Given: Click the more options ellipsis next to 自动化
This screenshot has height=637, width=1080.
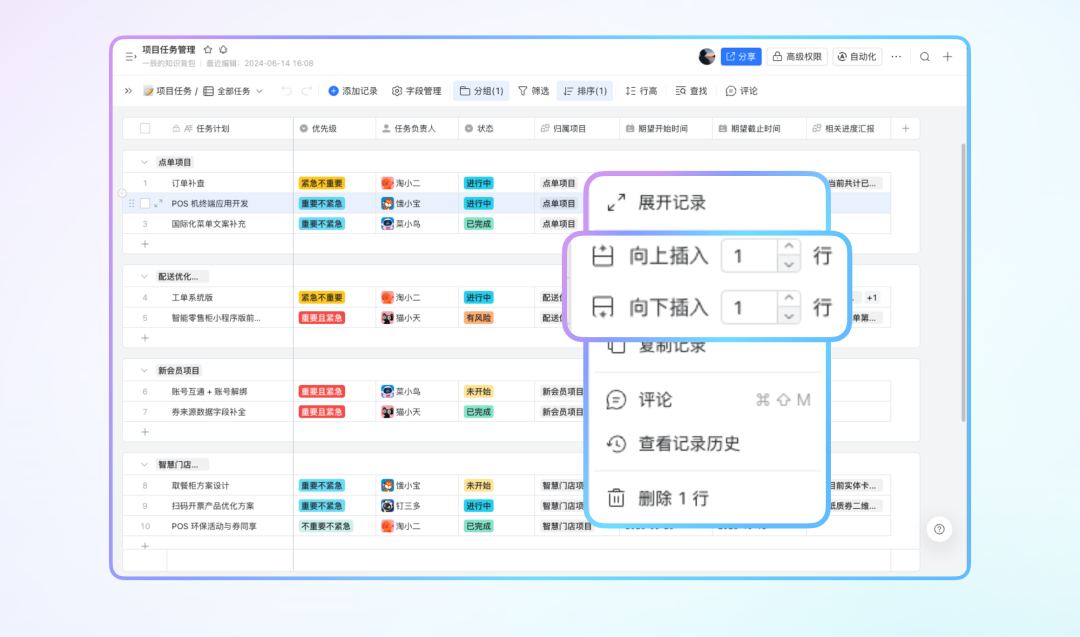Looking at the screenshot, I should [896, 57].
